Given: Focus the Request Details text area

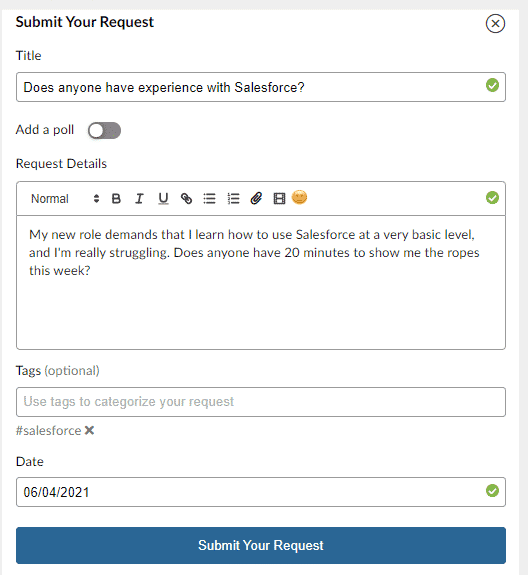Looking at the screenshot, I should point(261,282).
